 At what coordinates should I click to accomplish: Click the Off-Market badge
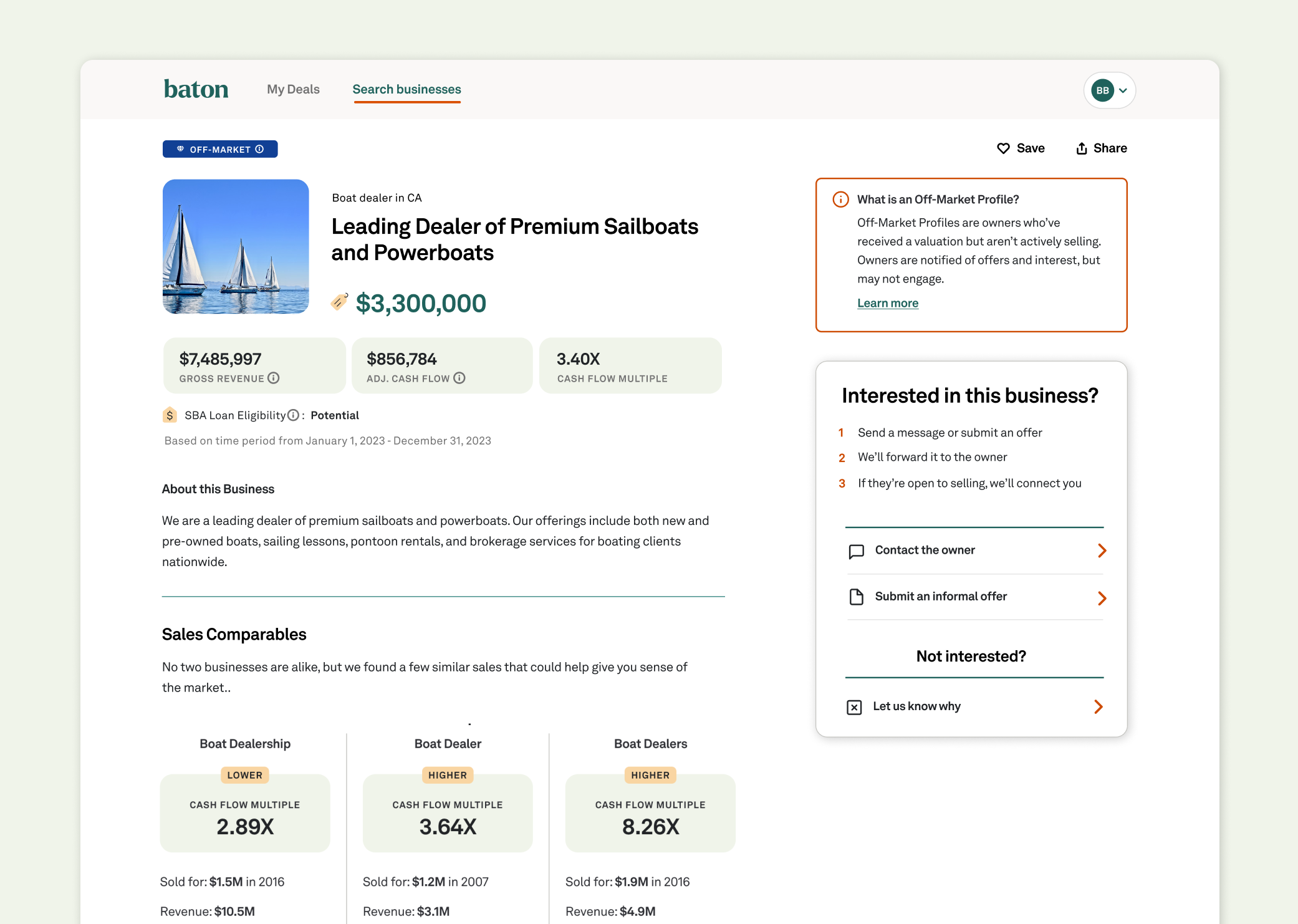pos(220,148)
